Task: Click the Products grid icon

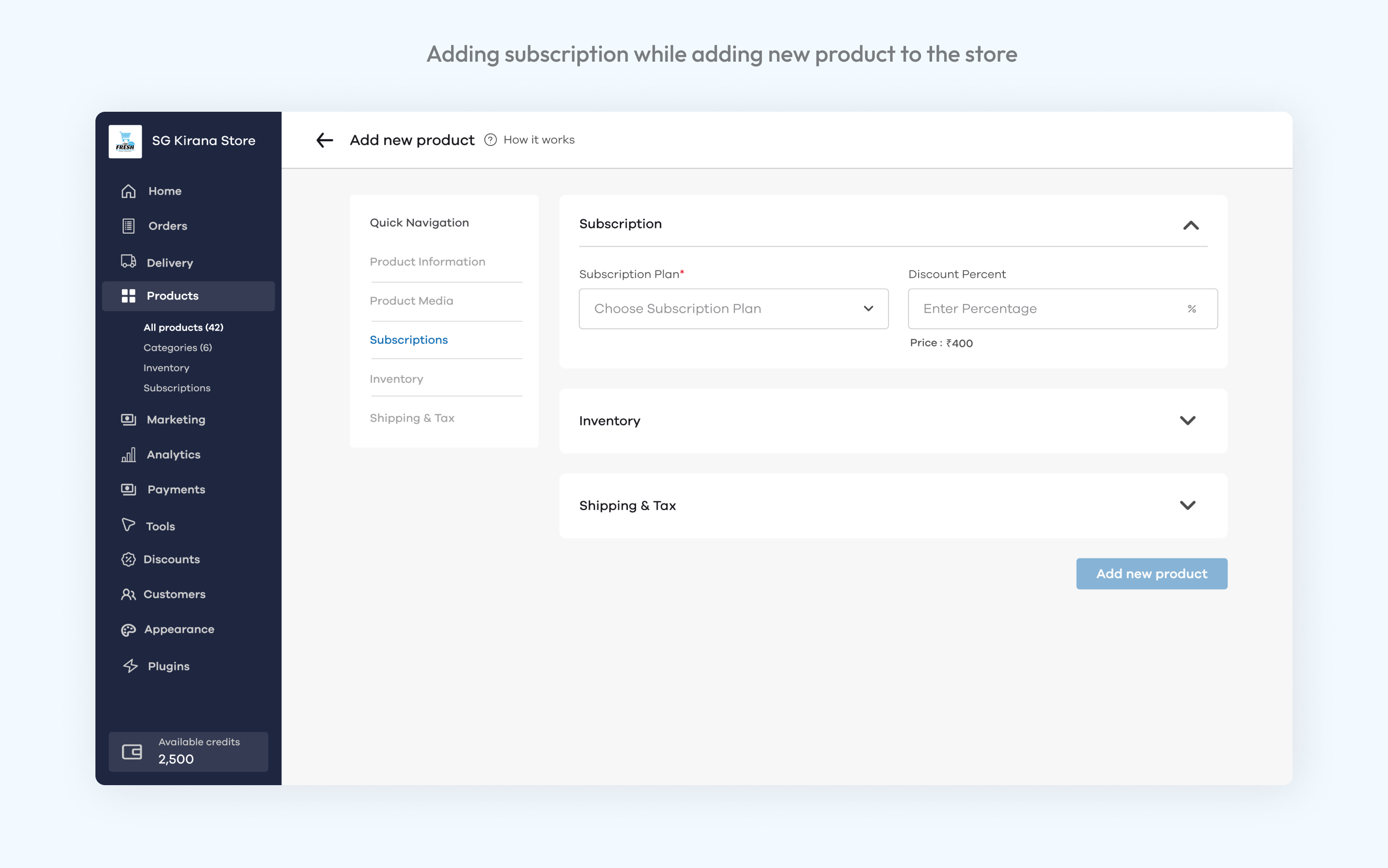Action: [x=129, y=296]
